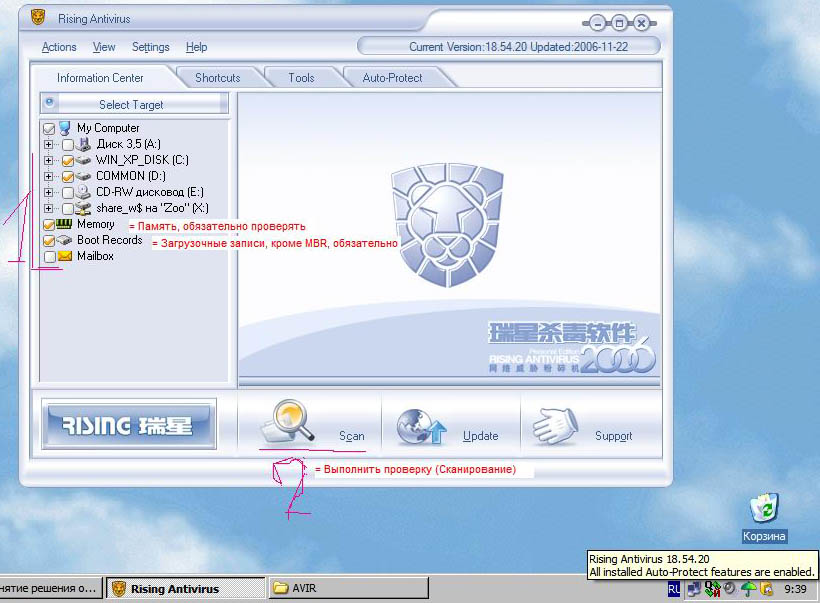Uncheck the COMMON (D:) checkbox
Image resolution: width=820 pixels, height=603 pixels.
tap(67, 177)
